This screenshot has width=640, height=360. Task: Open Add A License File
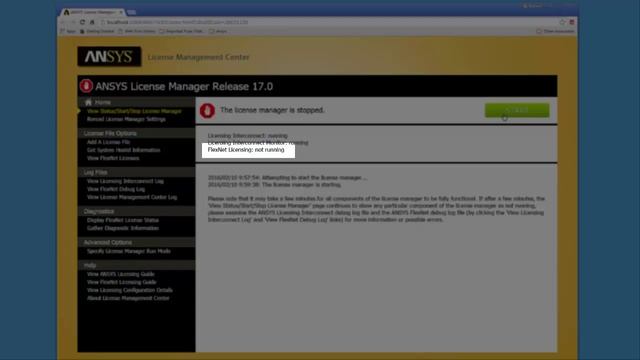tap(108, 142)
